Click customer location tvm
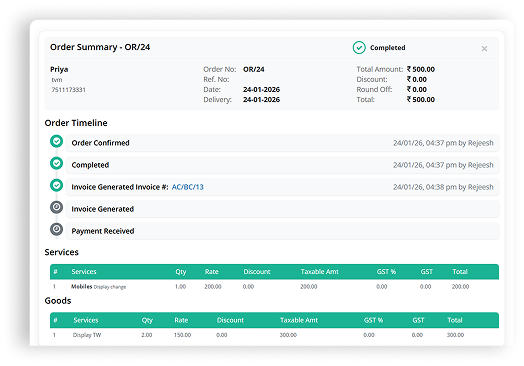 coord(57,80)
